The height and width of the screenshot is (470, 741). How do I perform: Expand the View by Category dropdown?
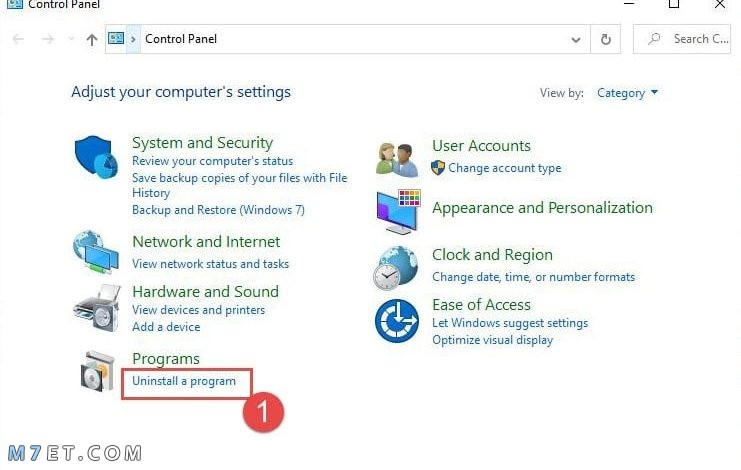coord(627,93)
